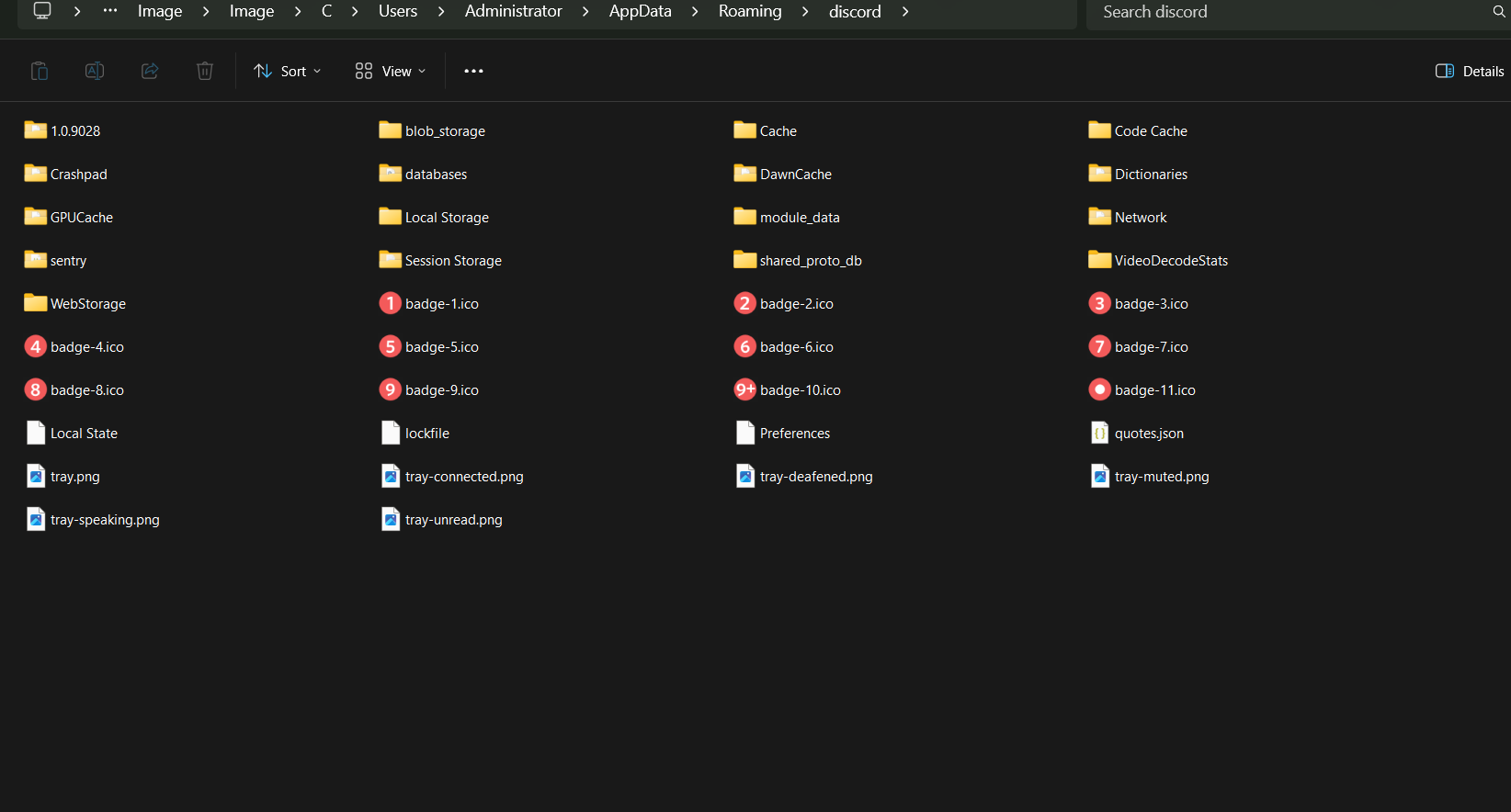Open the View dropdown
This screenshot has height=812, width=1511.
[x=391, y=71]
